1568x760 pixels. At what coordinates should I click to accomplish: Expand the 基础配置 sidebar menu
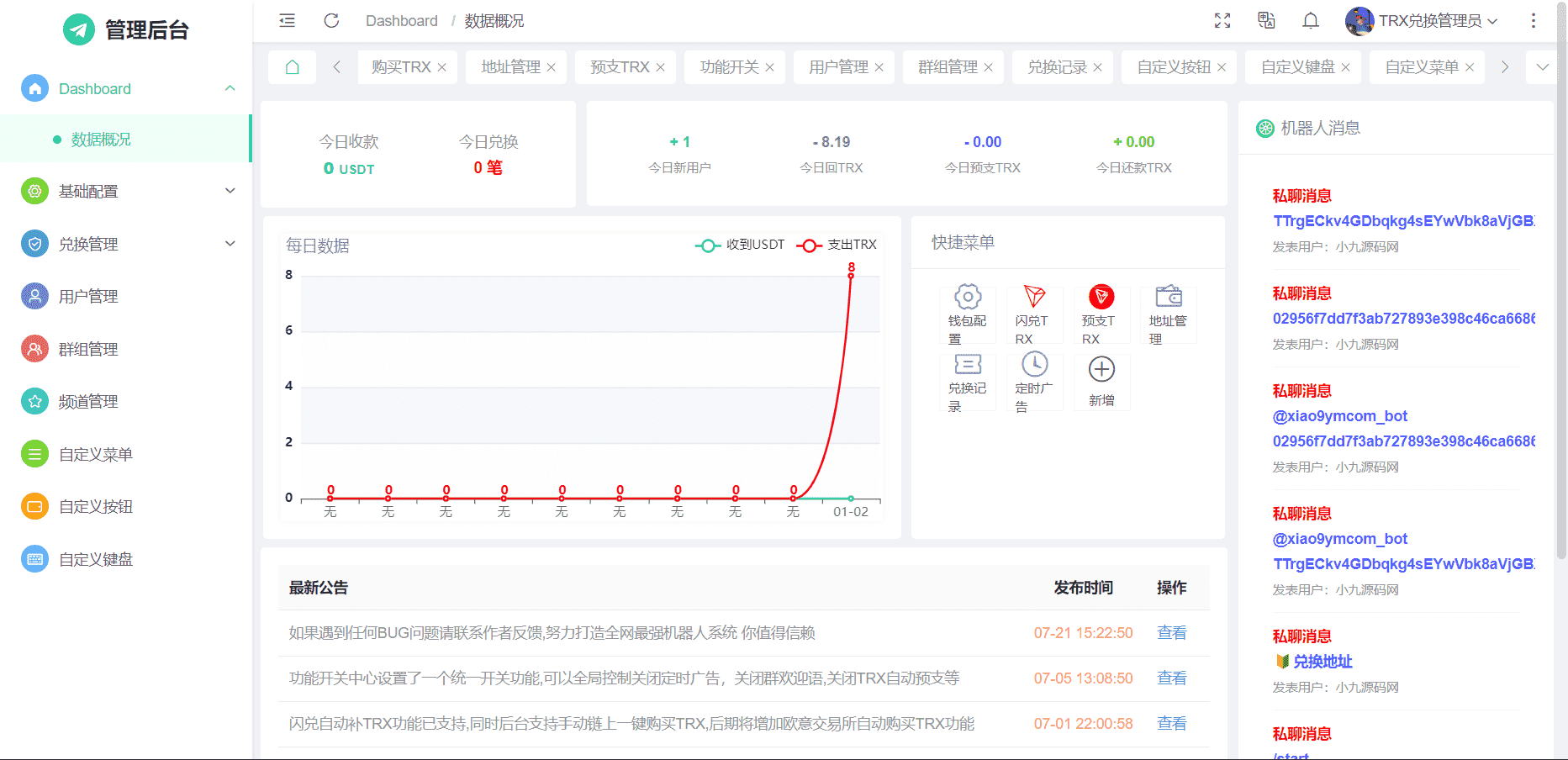click(x=126, y=192)
